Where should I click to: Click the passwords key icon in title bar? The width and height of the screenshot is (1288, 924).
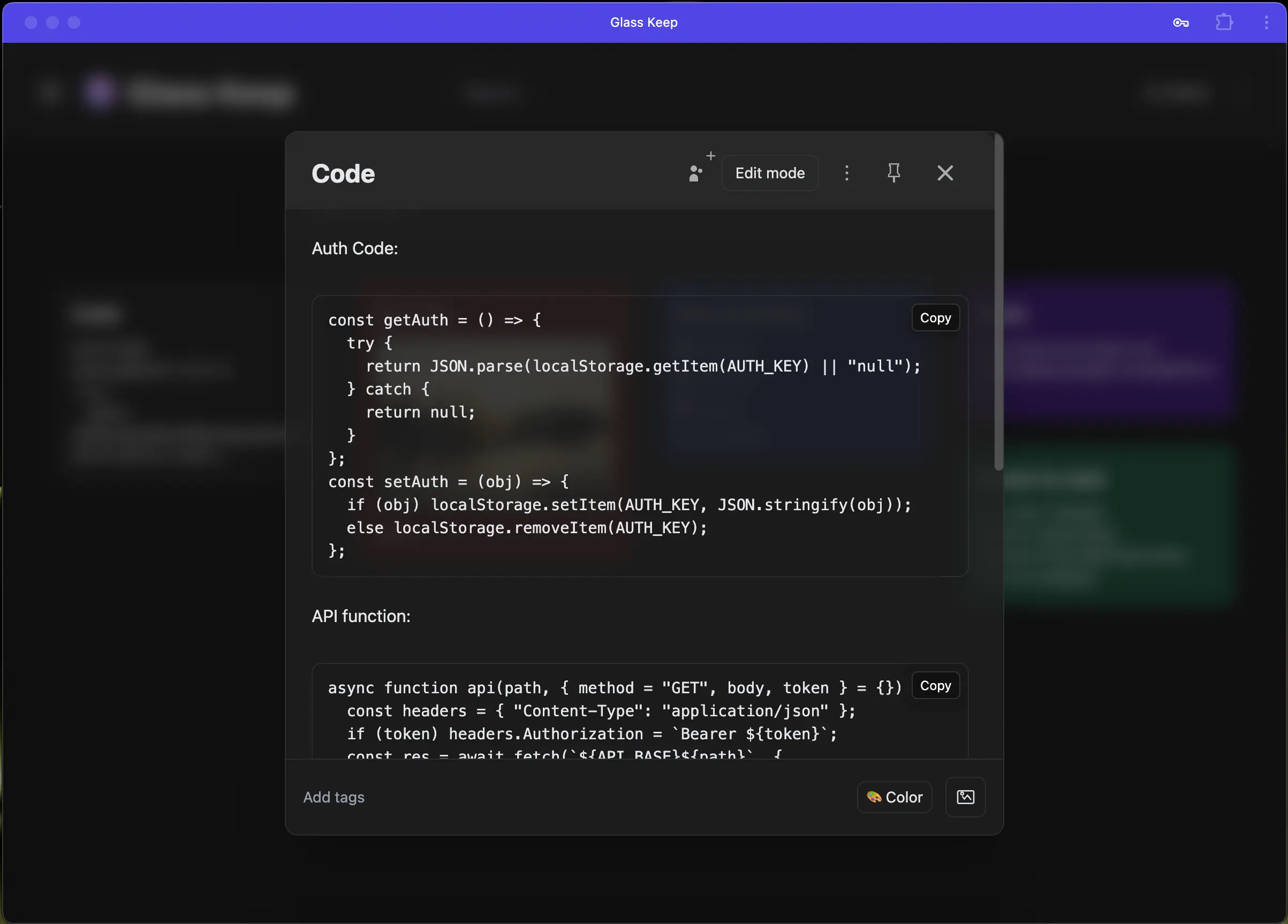(x=1181, y=22)
